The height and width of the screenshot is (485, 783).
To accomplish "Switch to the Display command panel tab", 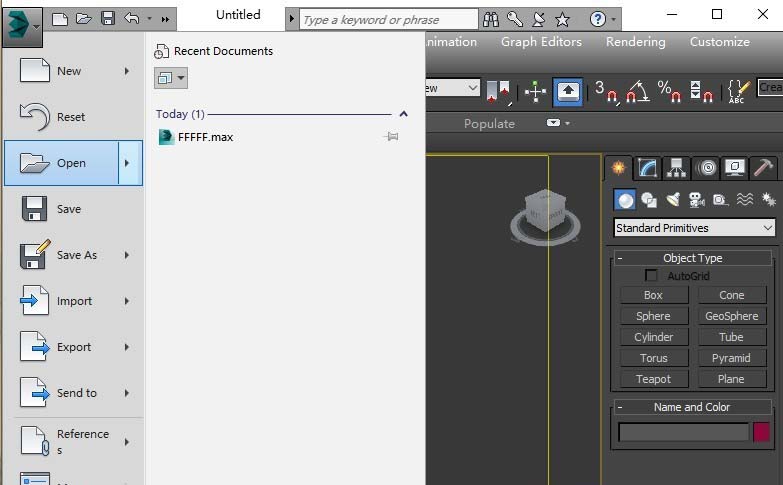I will [735, 168].
